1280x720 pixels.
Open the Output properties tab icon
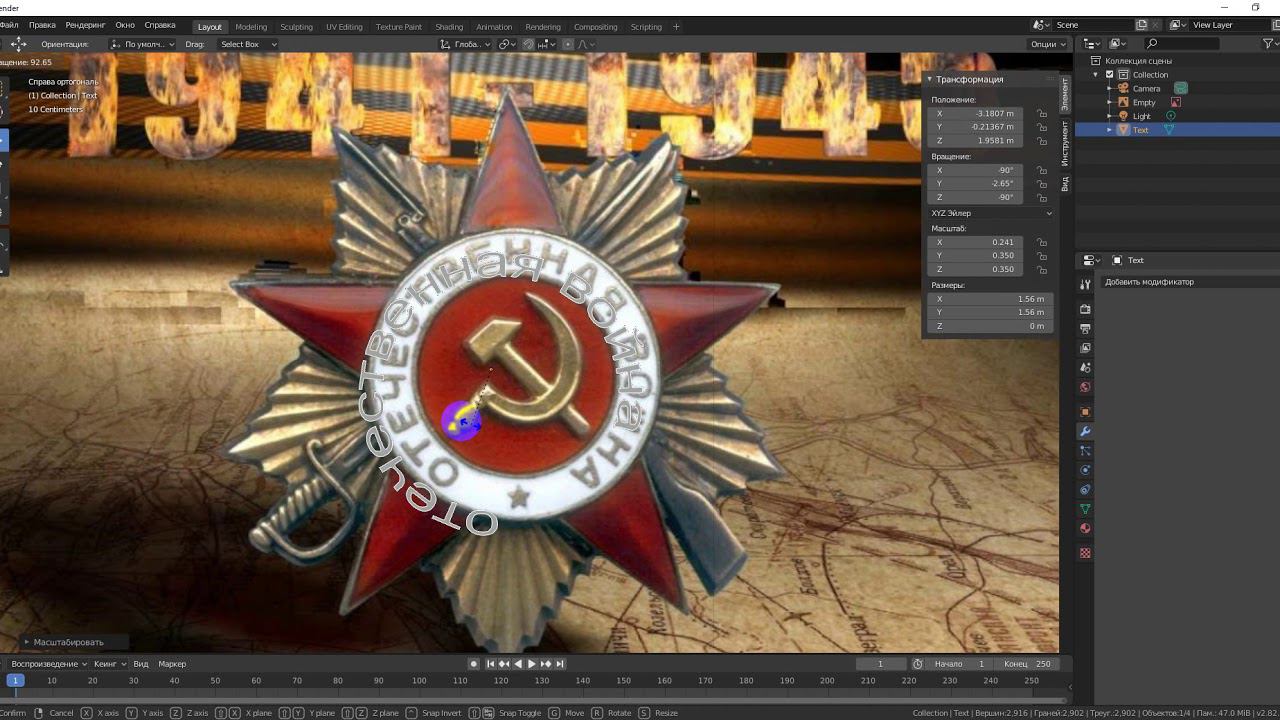click(x=1085, y=328)
